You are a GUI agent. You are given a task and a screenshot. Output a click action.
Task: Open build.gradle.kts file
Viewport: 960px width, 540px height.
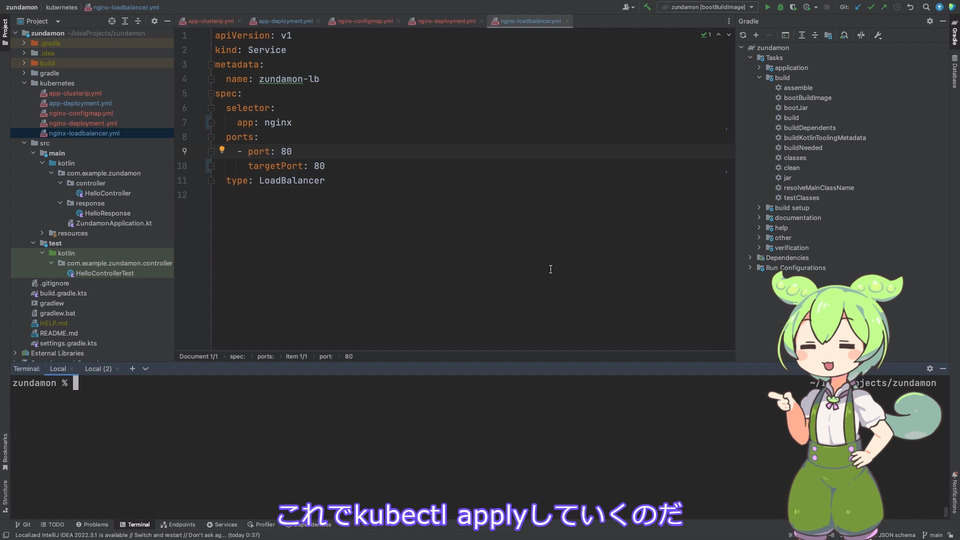click(63, 293)
